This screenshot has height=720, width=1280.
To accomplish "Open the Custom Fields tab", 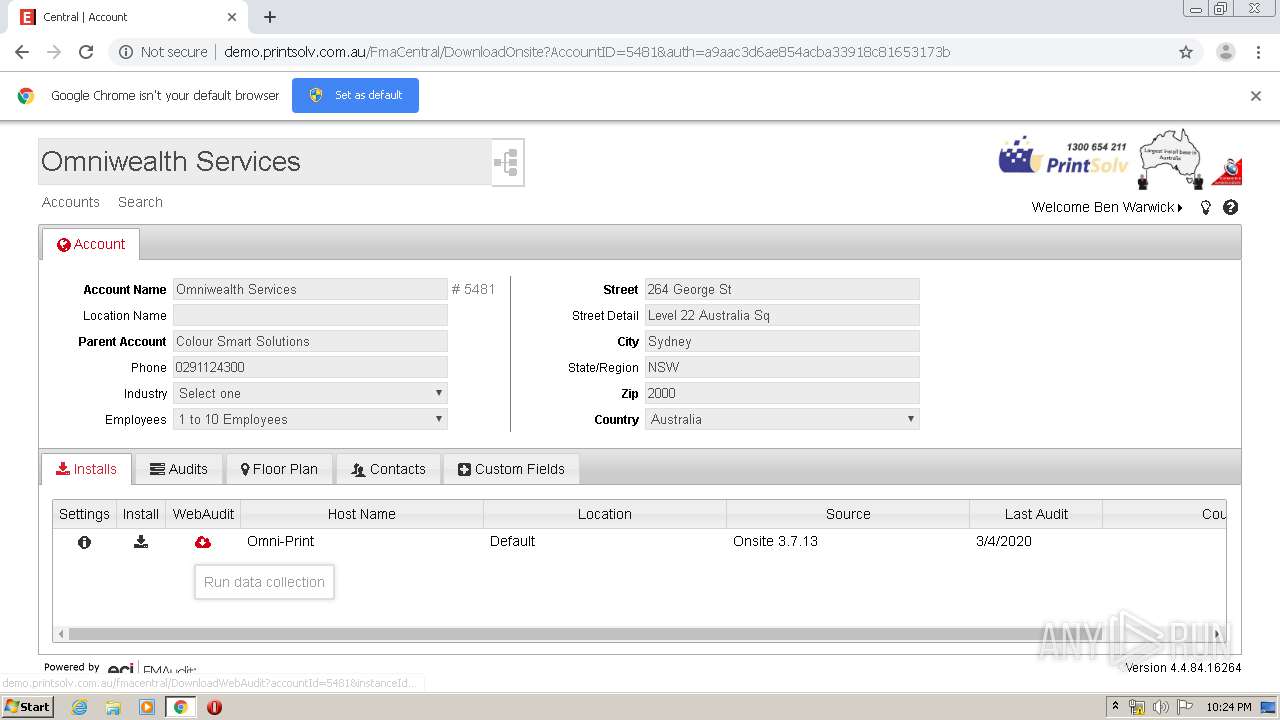I will 511,469.
